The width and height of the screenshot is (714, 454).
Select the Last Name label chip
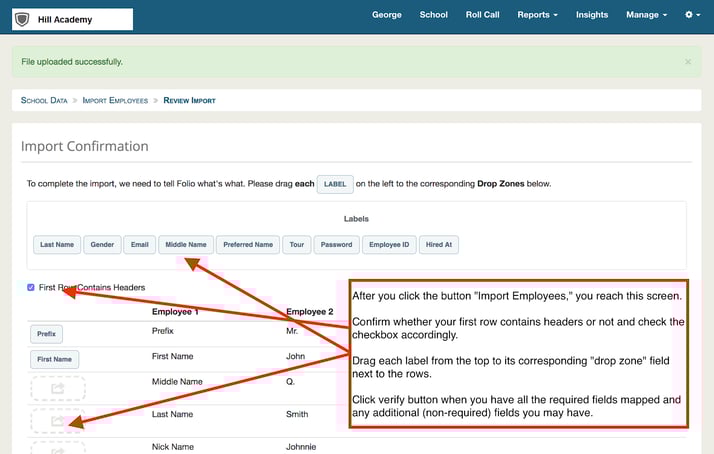pyautogui.click(x=57, y=245)
